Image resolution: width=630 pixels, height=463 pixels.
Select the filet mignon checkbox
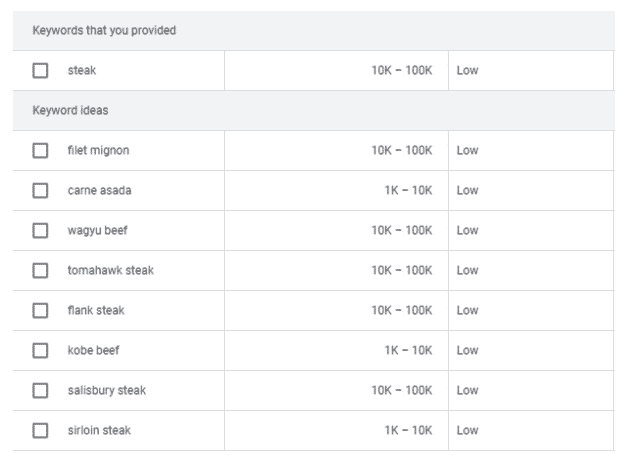click(x=40, y=151)
